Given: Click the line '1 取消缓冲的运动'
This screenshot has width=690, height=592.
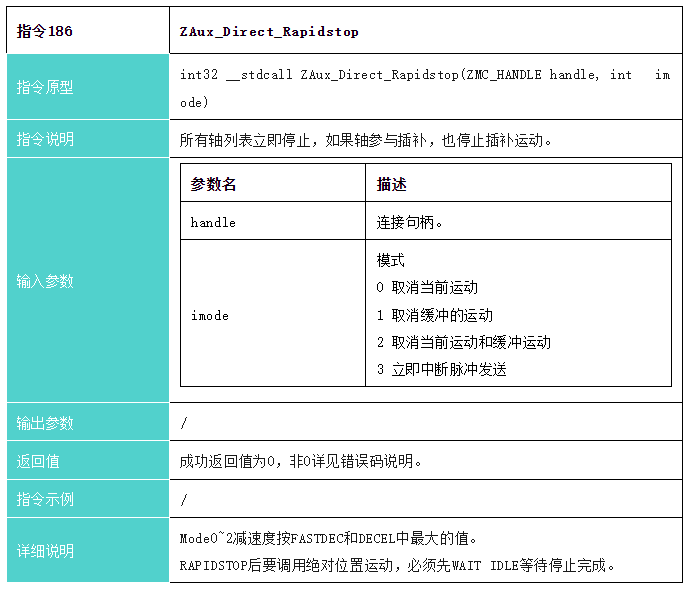Looking at the screenshot, I should (435, 315).
